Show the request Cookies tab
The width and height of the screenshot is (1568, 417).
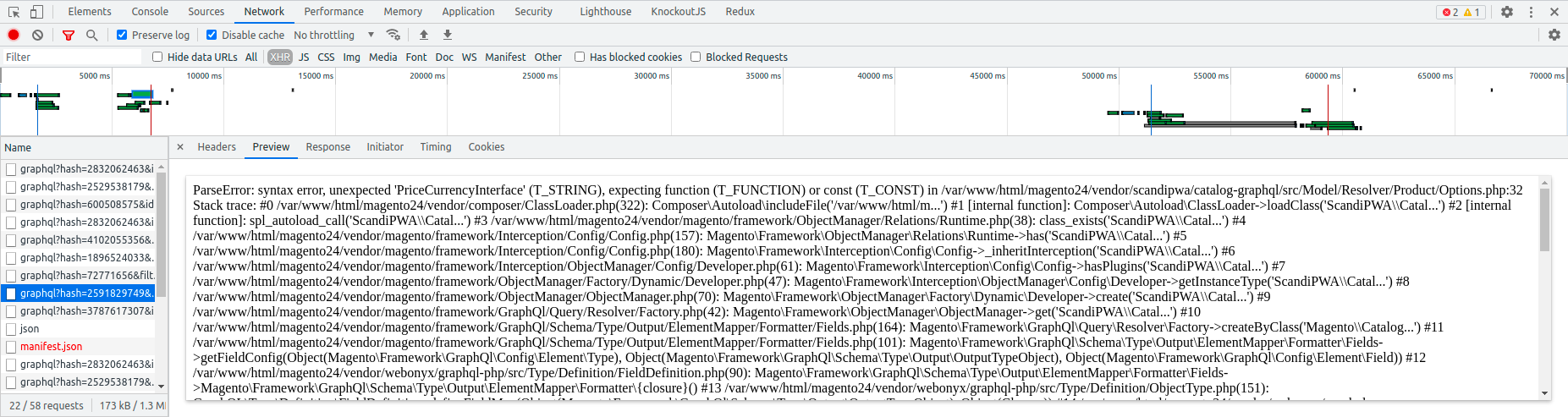pyautogui.click(x=487, y=147)
